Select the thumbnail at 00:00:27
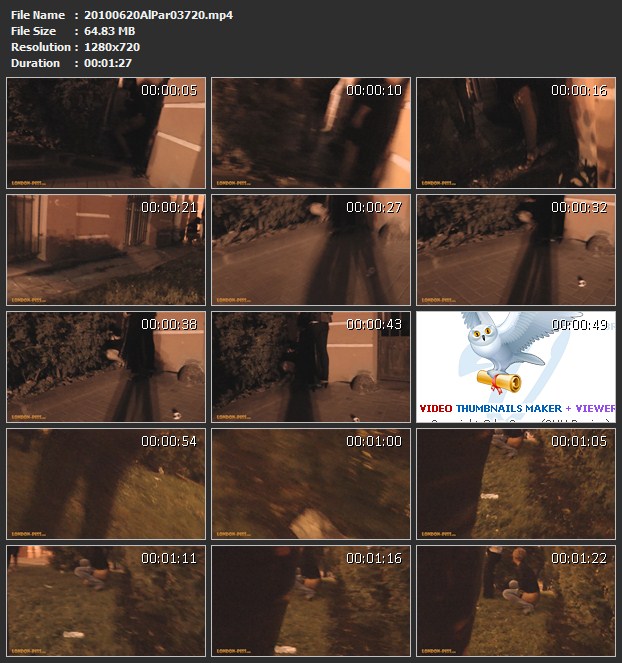The image size is (622, 663). pyautogui.click(x=311, y=250)
